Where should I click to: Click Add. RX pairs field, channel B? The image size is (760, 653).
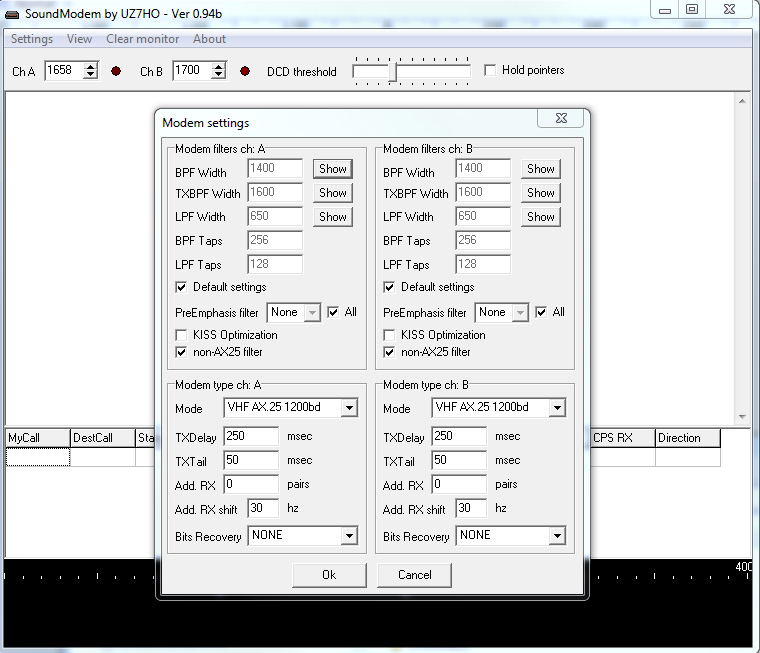click(459, 484)
